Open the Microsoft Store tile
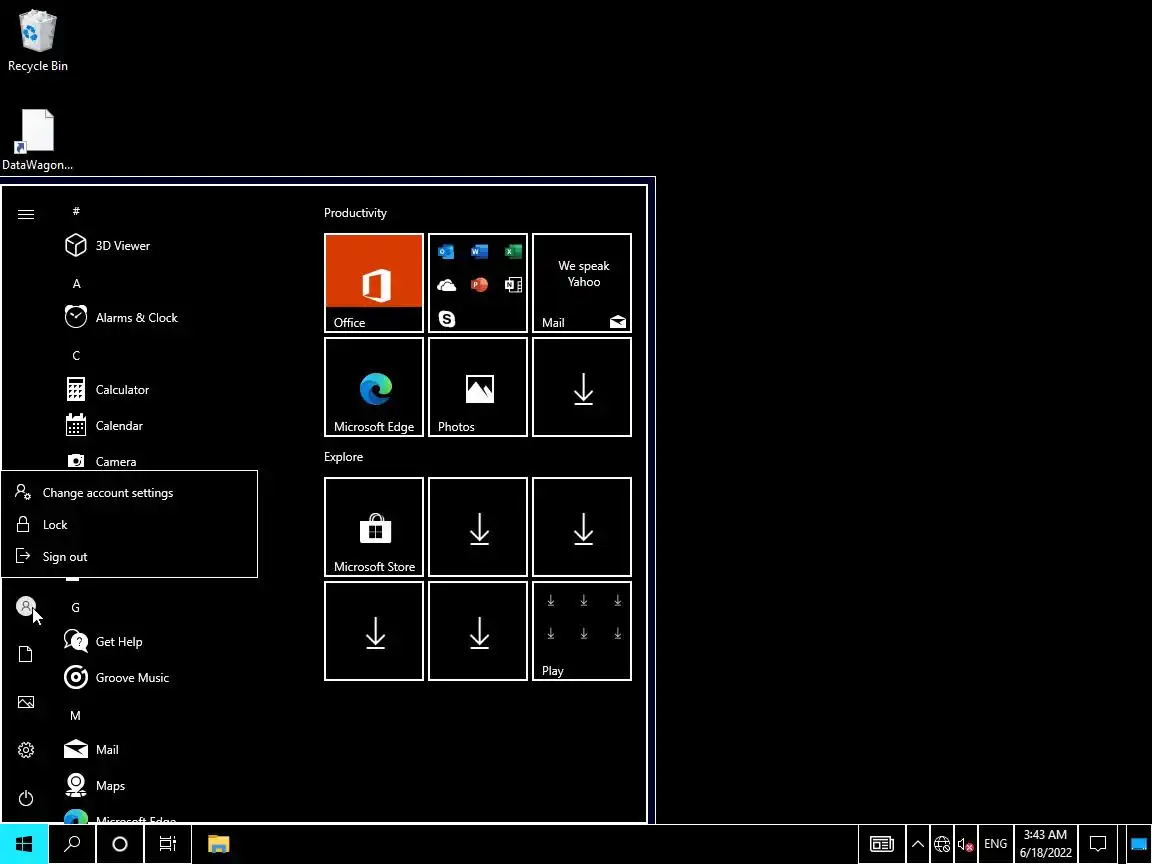Screen dimensions: 1152x864 tap(374, 527)
